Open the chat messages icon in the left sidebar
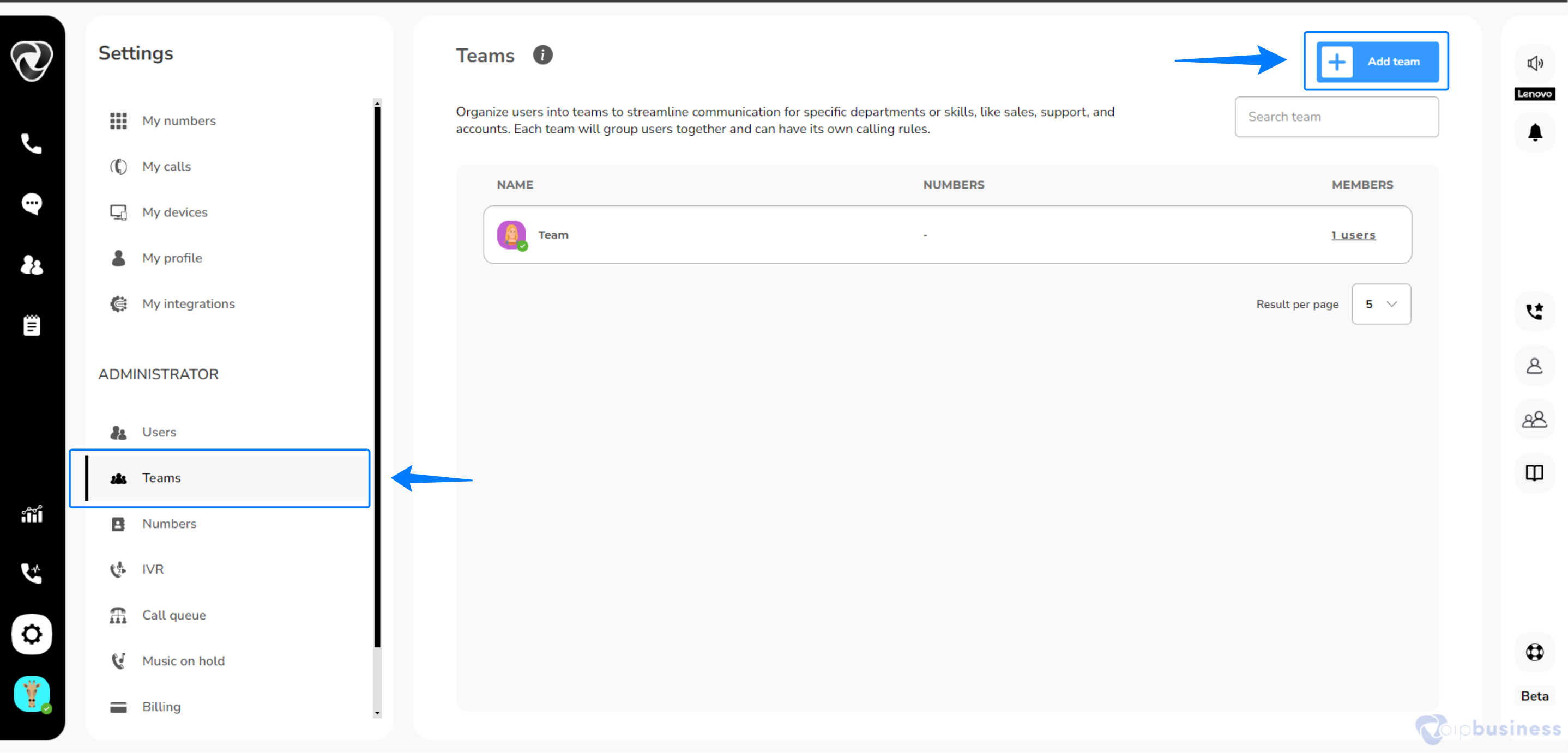1568x753 pixels. [32, 204]
